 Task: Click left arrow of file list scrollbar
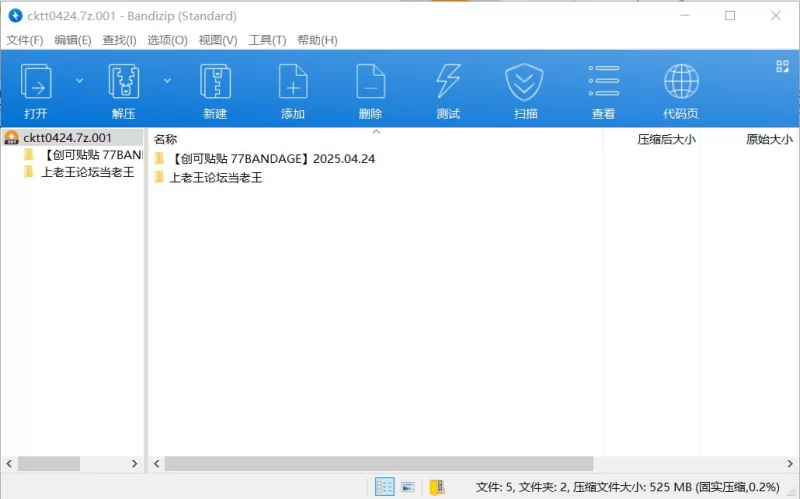point(157,464)
